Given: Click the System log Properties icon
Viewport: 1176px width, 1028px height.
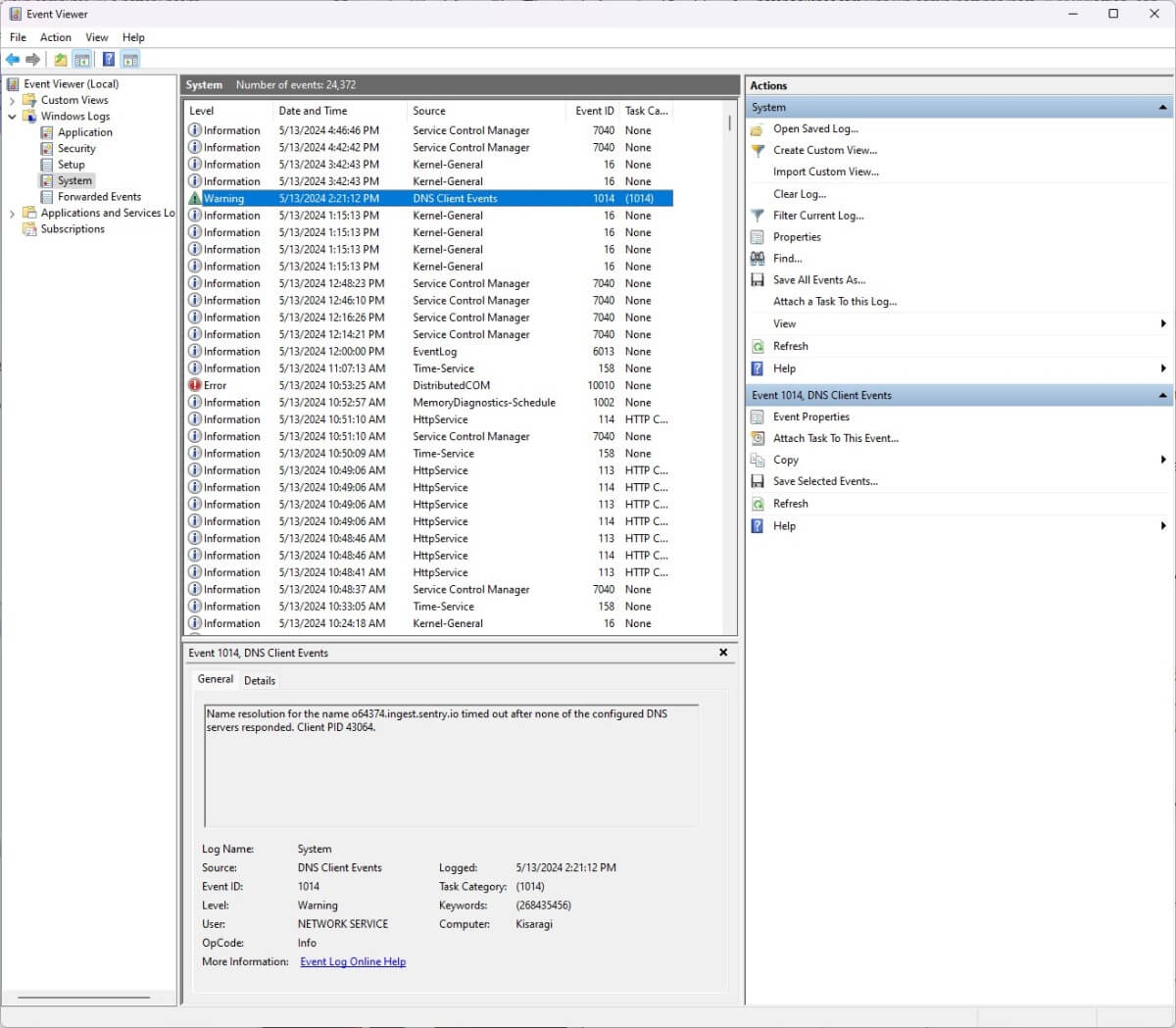Looking at the screenshot, I should (x=758, y=237).
